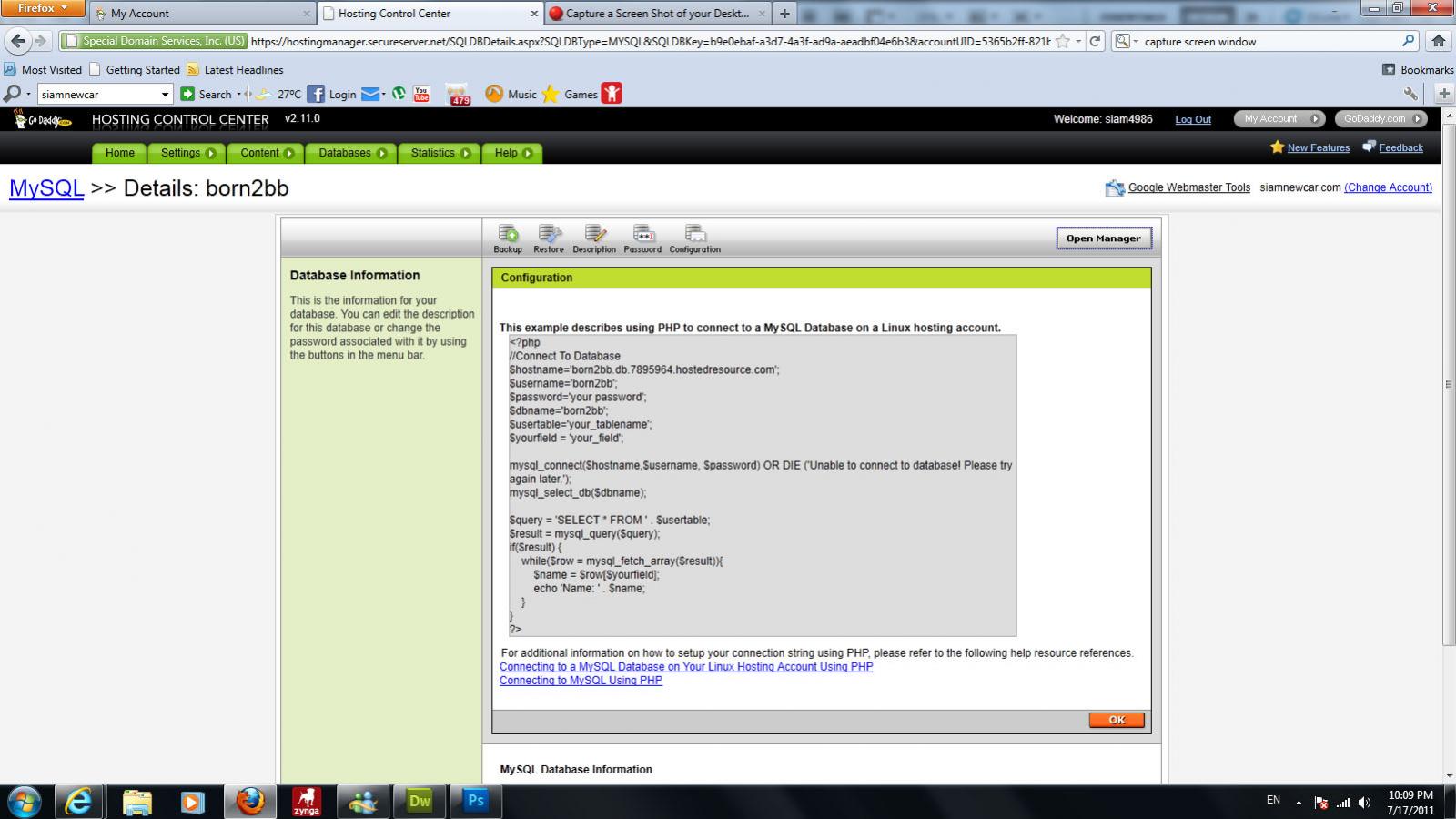Click the Open Manager button
This screenshot has height=819, width=1456.
(1104, 238)
